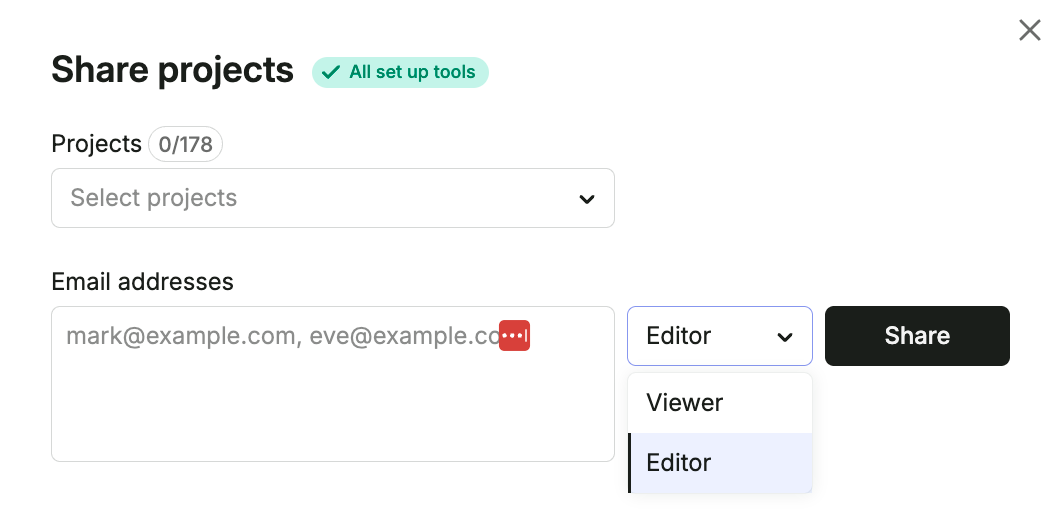Focus the Email addresses text area
Screen dimensions: 1062x518
tap(333, 384)
